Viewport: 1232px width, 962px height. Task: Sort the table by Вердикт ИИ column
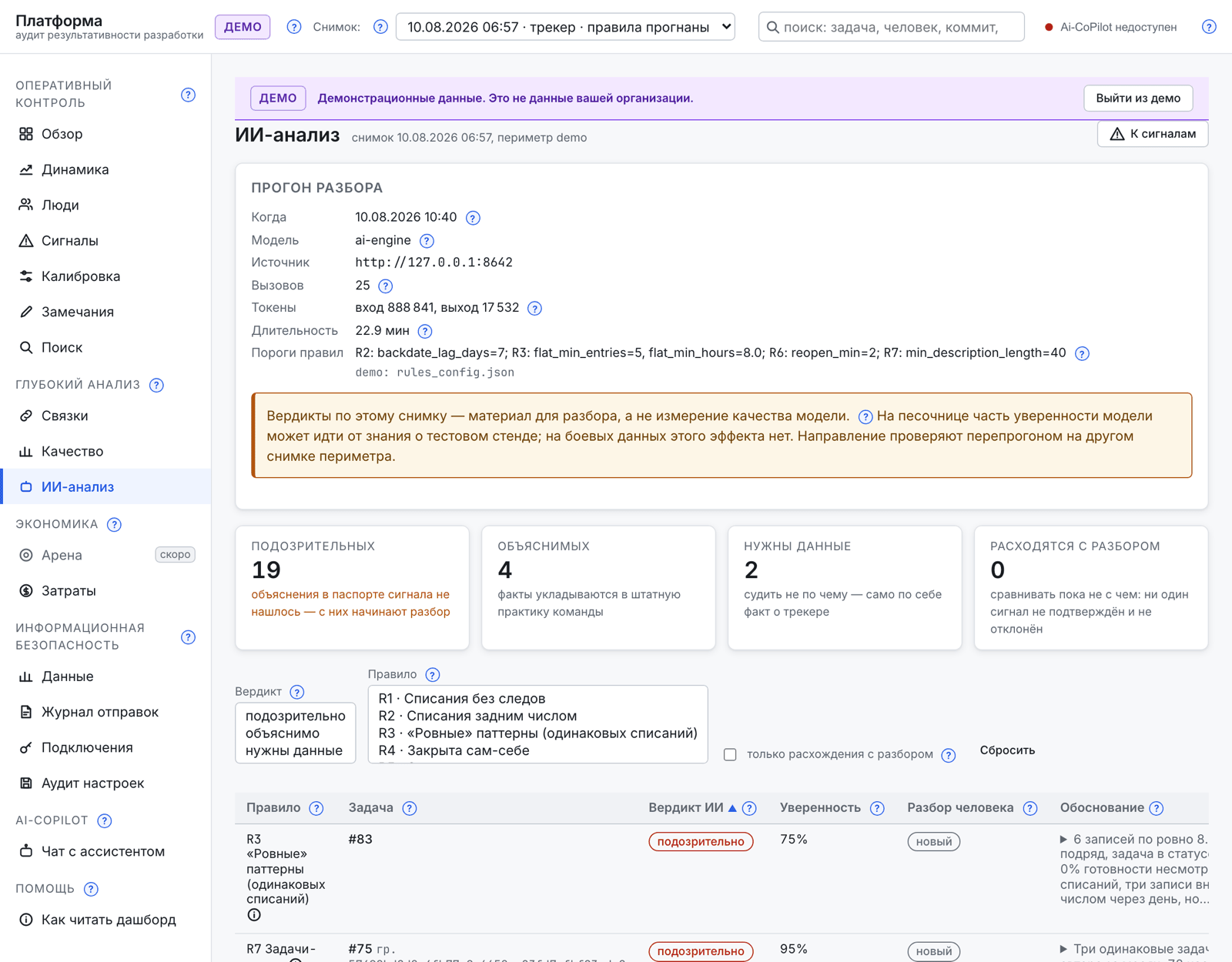692,808
